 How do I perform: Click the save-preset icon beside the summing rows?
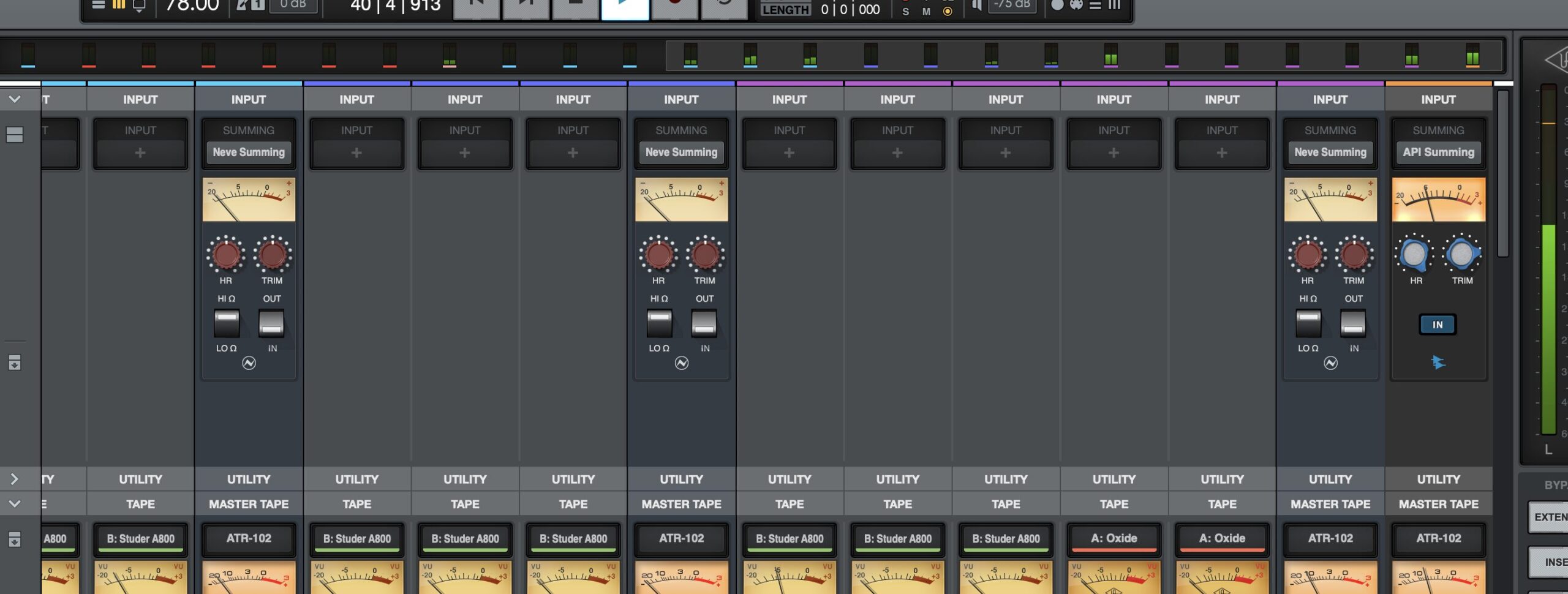15,363
